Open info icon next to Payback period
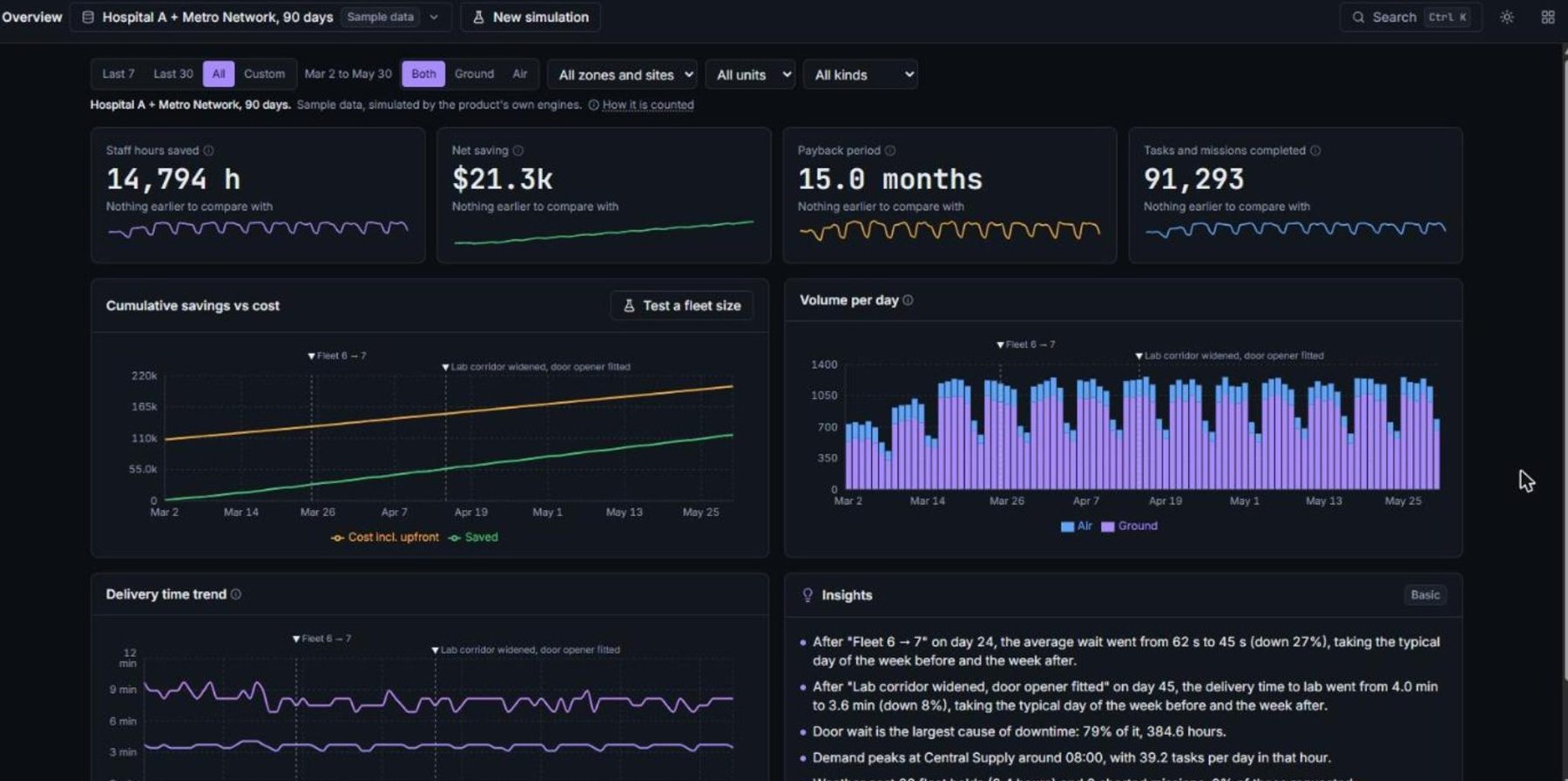The width and height of the screenshot is (1568, 781). pos(890,151)
